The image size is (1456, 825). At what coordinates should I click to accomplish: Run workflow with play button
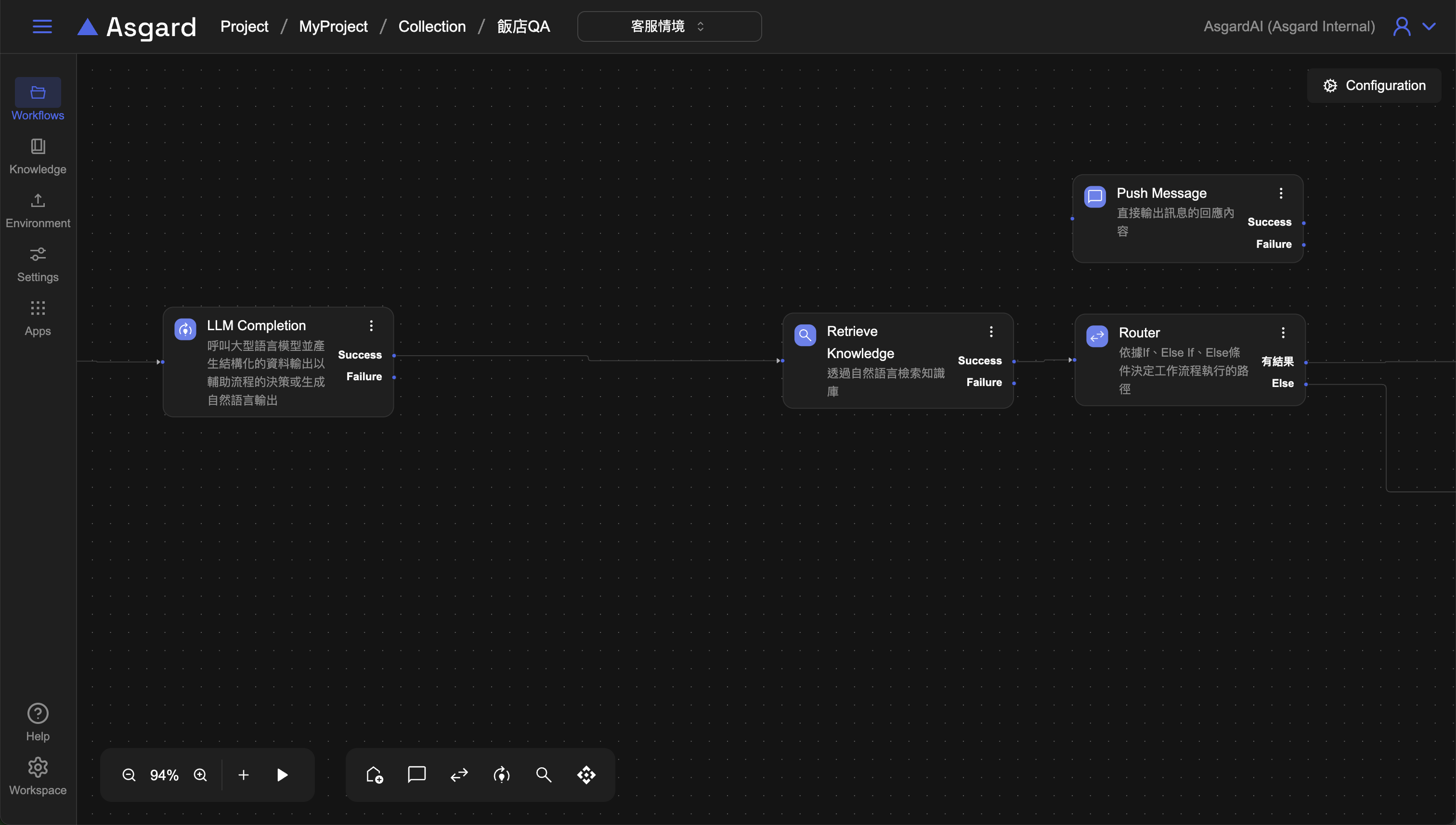coord(282,774)
